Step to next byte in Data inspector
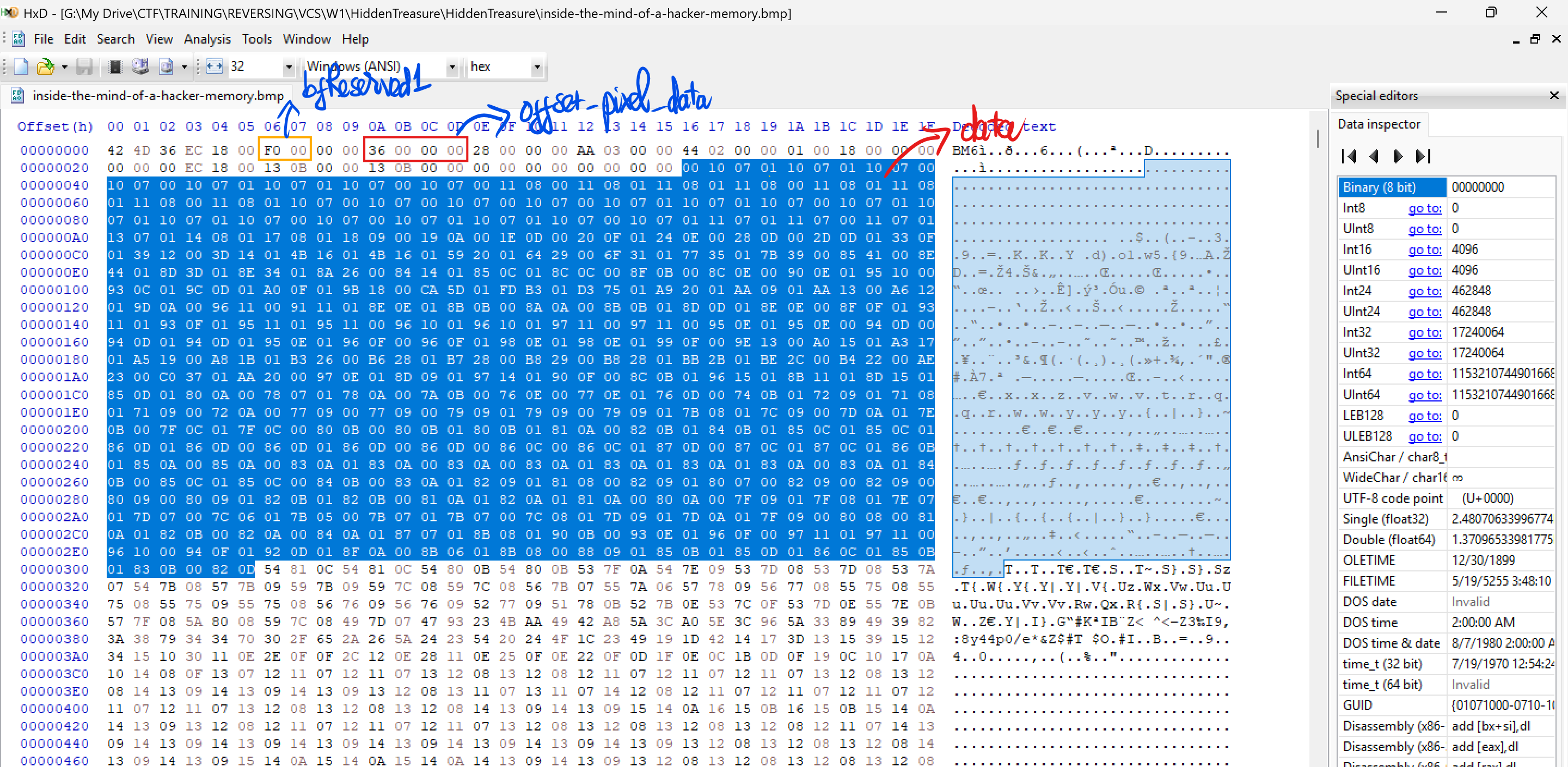The image size is (1568, 767). click(1398, 156)
